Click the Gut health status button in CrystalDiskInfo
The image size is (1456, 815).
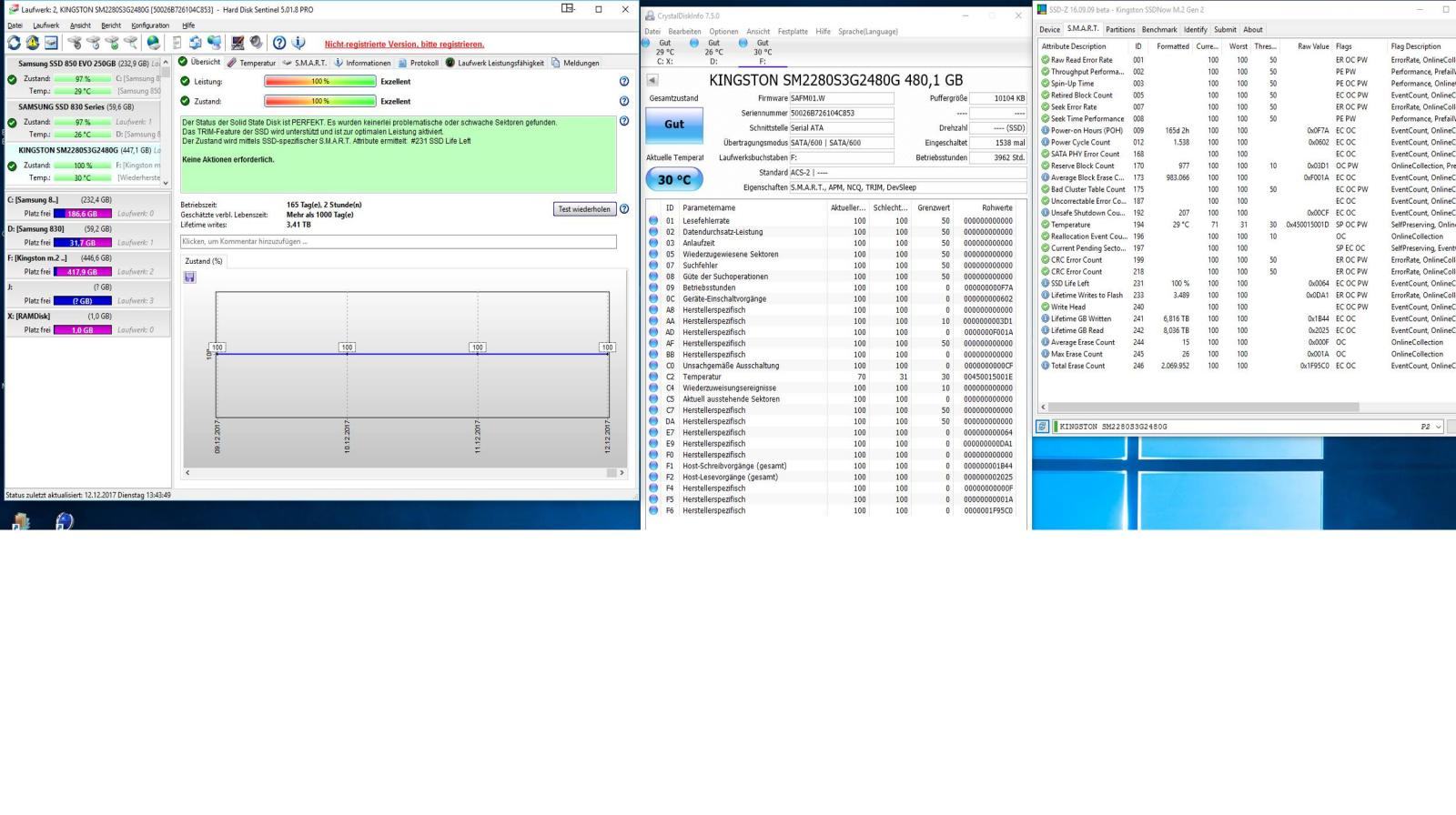click(x=674, y=125)
